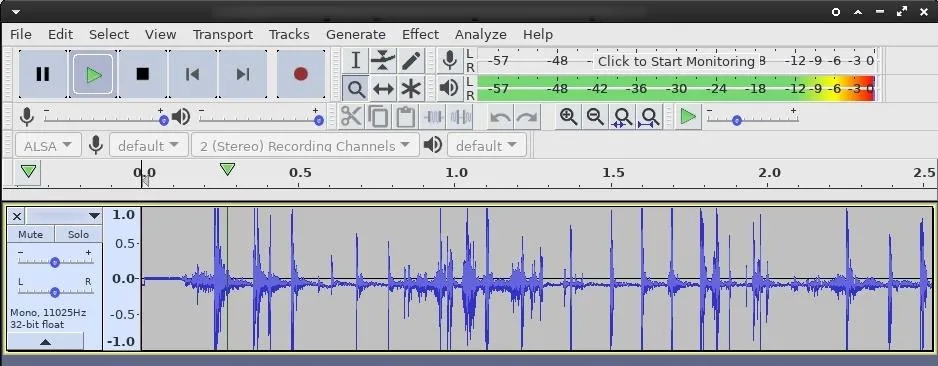The width and height of the screenshot is (938, 366).
Task: Select the Multi-Tool (asterisk)
Action: (x=410, y=89)
